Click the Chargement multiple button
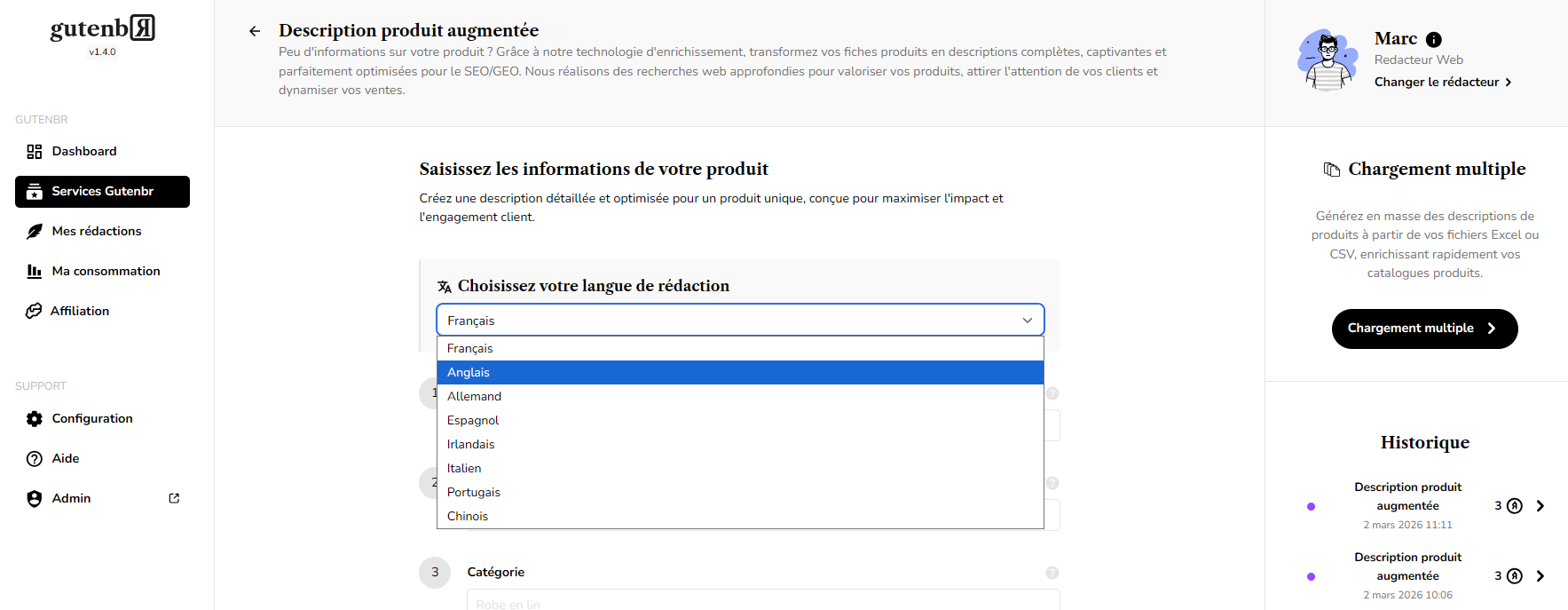 [1423, 329]
